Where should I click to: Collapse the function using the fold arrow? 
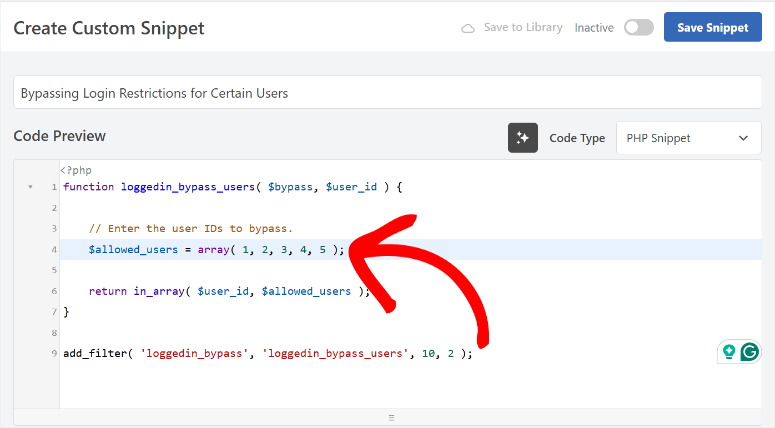[x=29, y=187]
